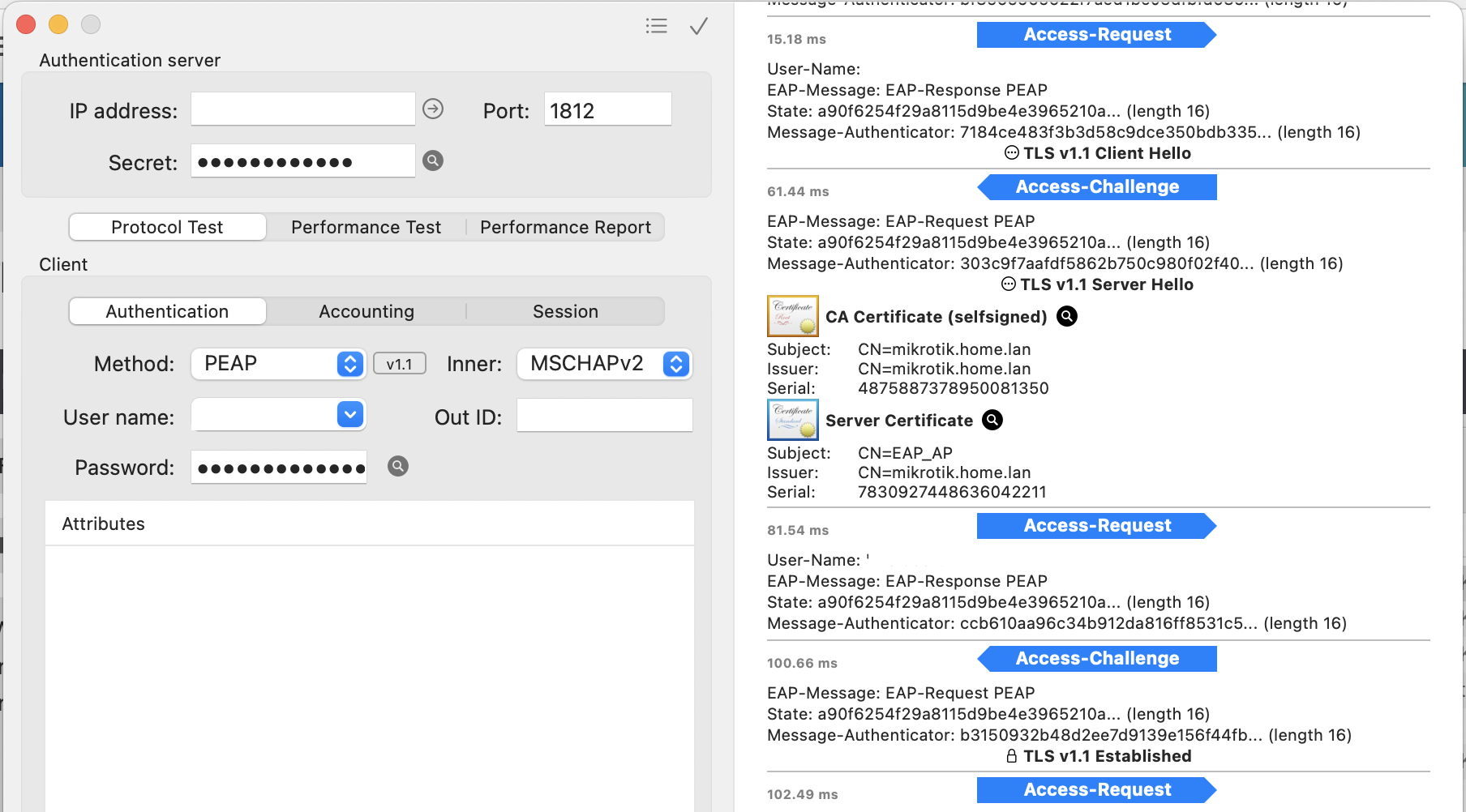Click the Message-Authenticator line starting b3150932b48d2ee
This screenshot has height=812, width=1466.
coord(1059,735)
